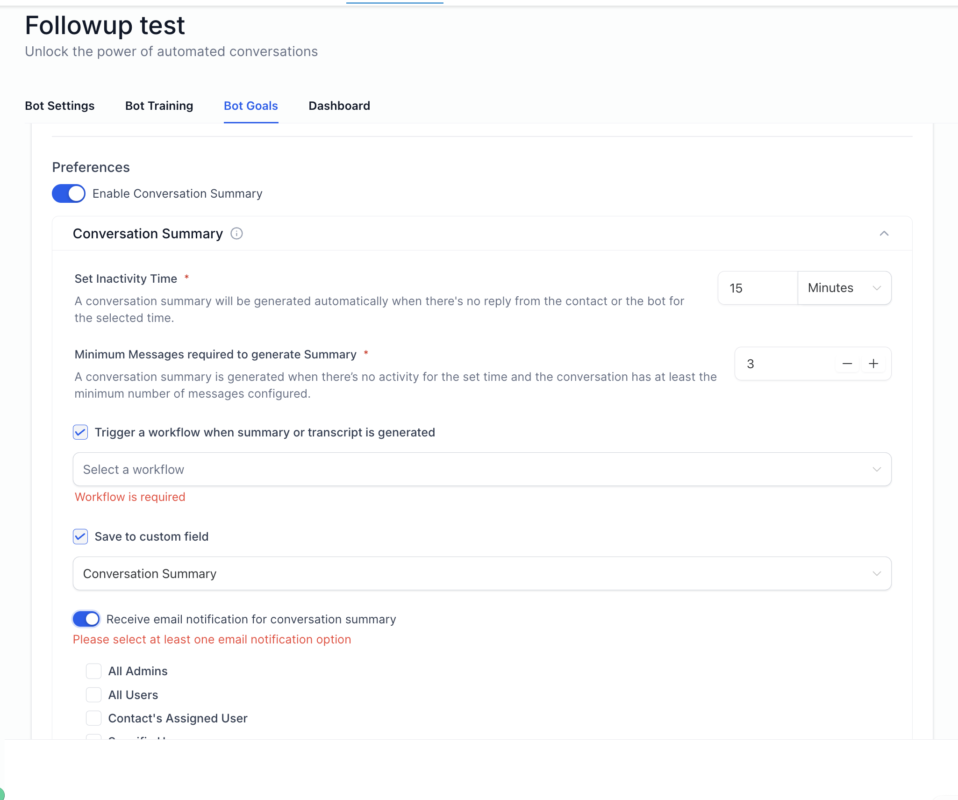The image size is (958, 800).
Task: Open the Bot Training tab
Action: click(x=158, y=105)
